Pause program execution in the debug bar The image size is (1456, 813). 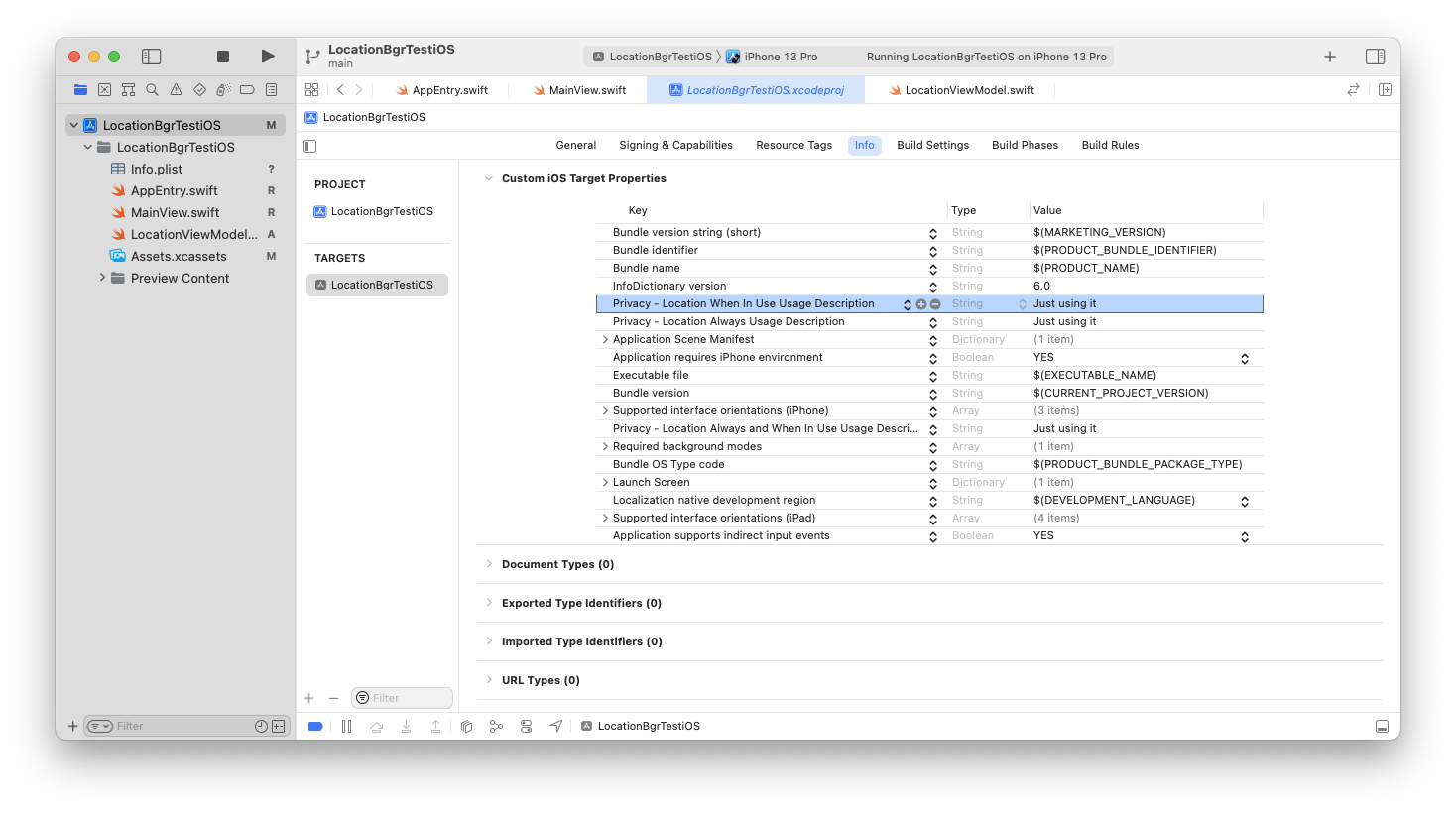pyautogui.click(x=346, y=726)
